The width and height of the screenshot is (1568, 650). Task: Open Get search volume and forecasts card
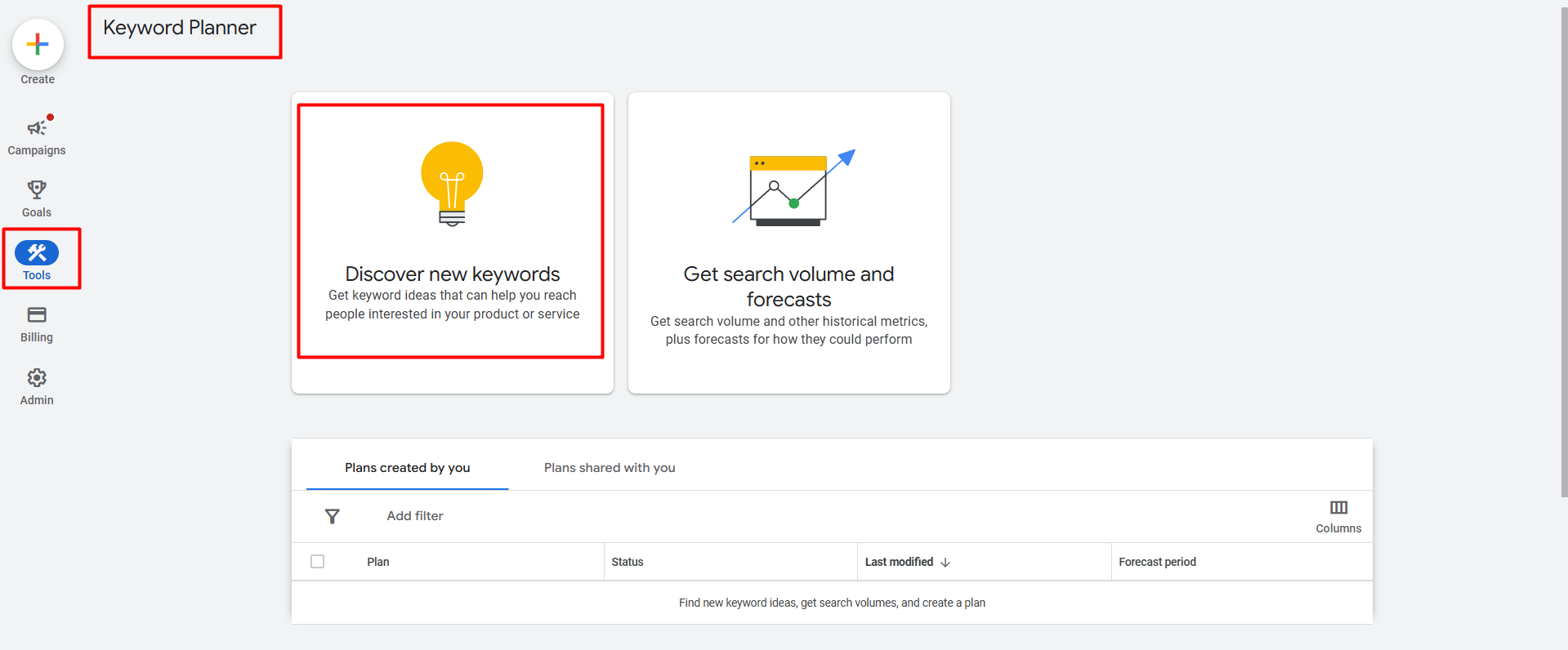(788, 287)
